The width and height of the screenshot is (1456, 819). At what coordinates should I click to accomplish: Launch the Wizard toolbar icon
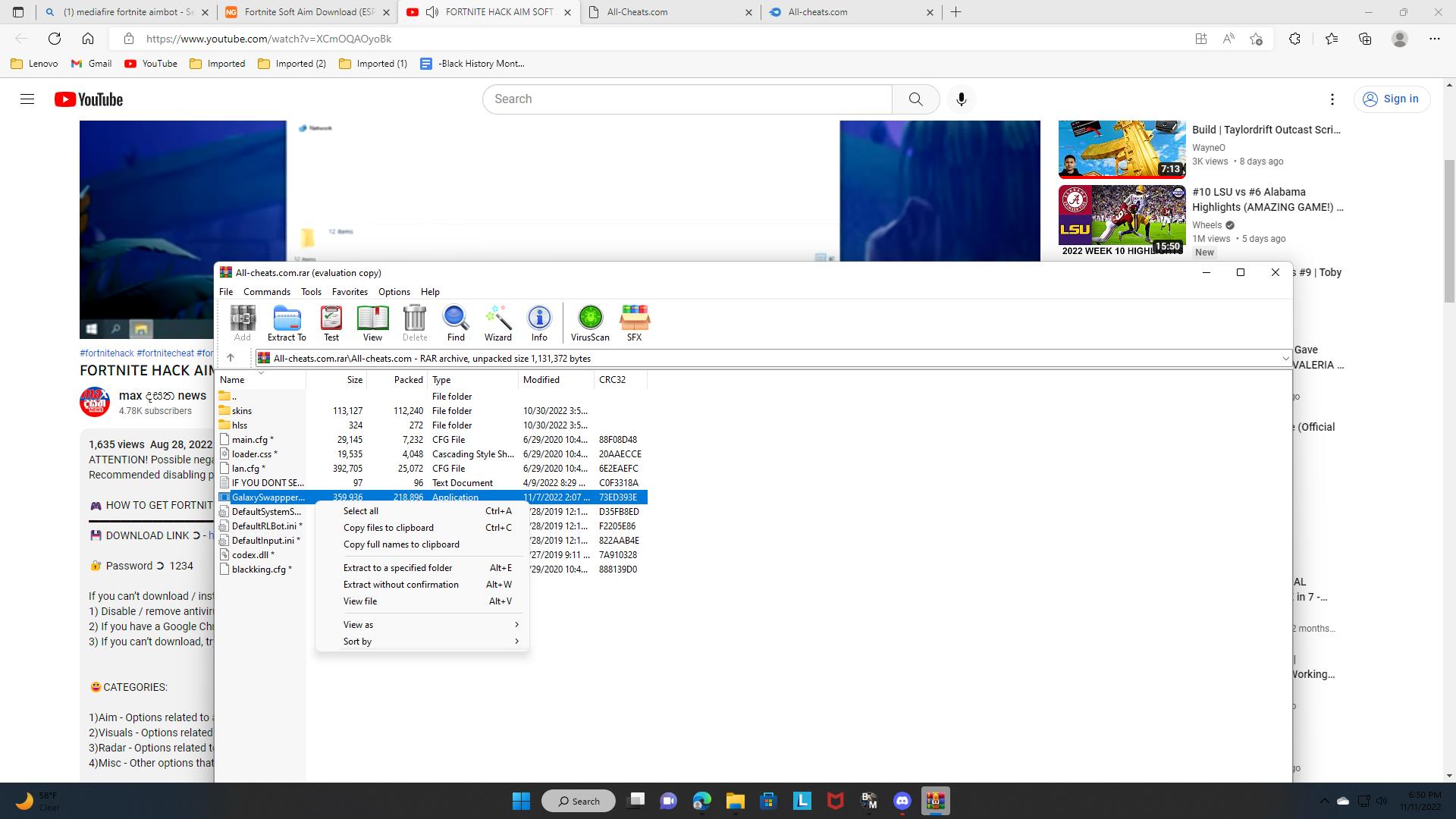(x=497, y=323)
